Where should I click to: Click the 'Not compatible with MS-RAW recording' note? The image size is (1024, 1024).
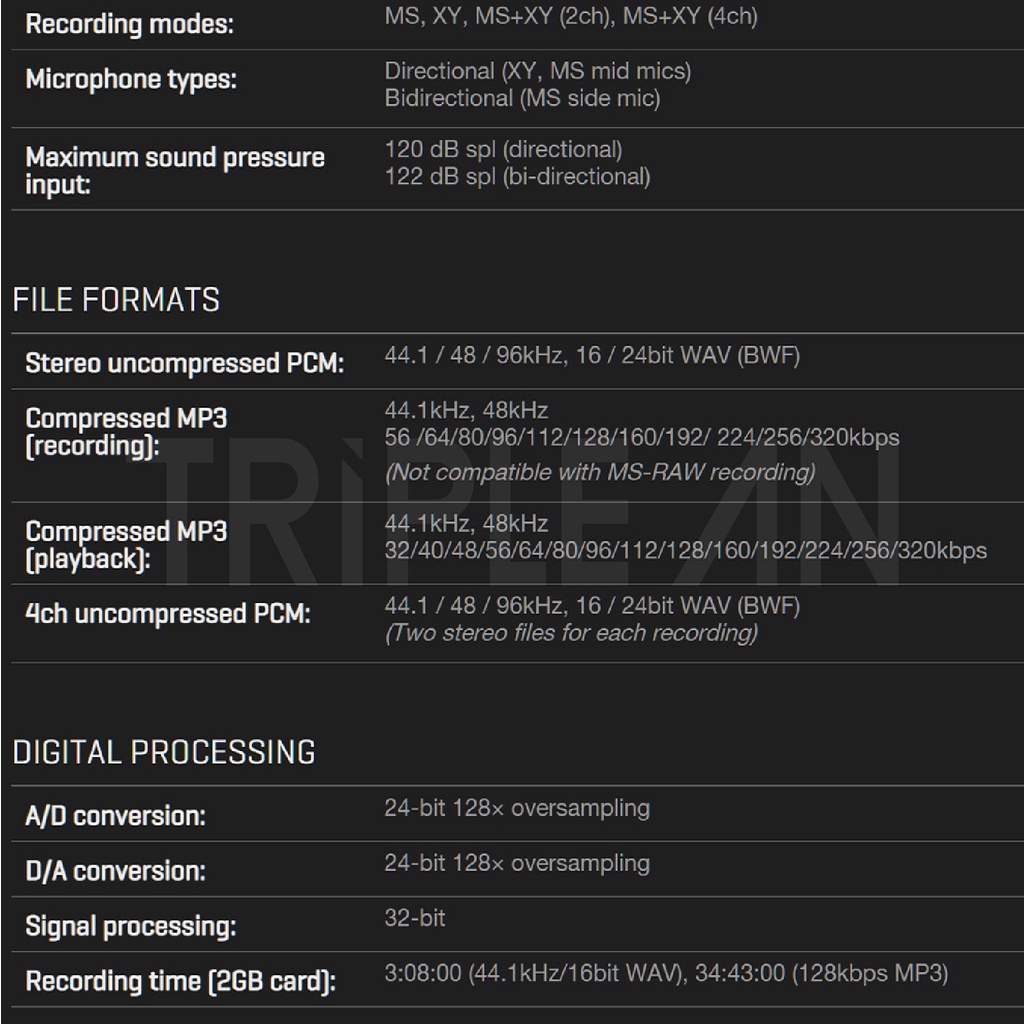(x=600, y=472)
